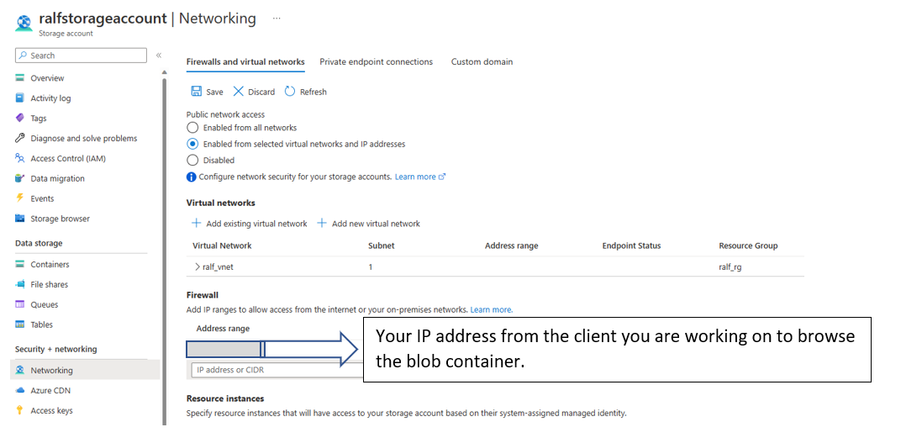The width and height of the screenshot is (901, 438).
Task: Click the Subnet column header
Action: (x=381, y=245)
